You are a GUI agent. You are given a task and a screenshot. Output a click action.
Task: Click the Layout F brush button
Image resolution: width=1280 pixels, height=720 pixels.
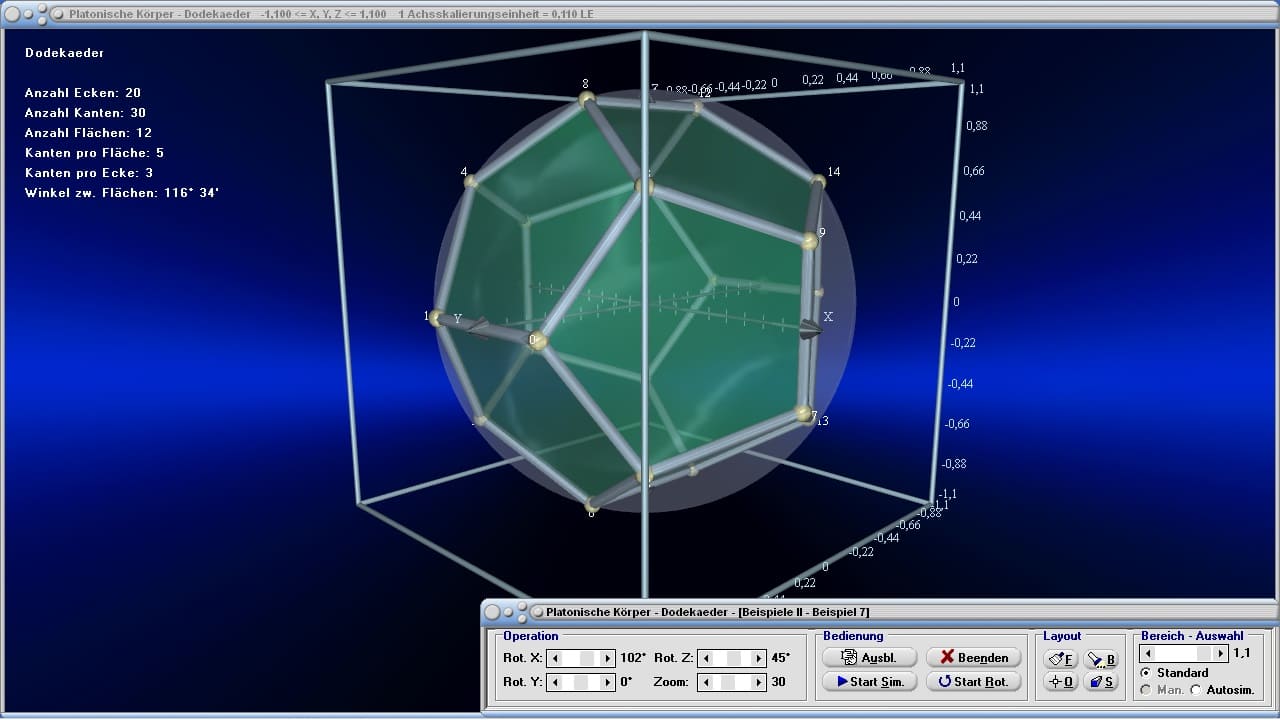(x=1062, y=660)
